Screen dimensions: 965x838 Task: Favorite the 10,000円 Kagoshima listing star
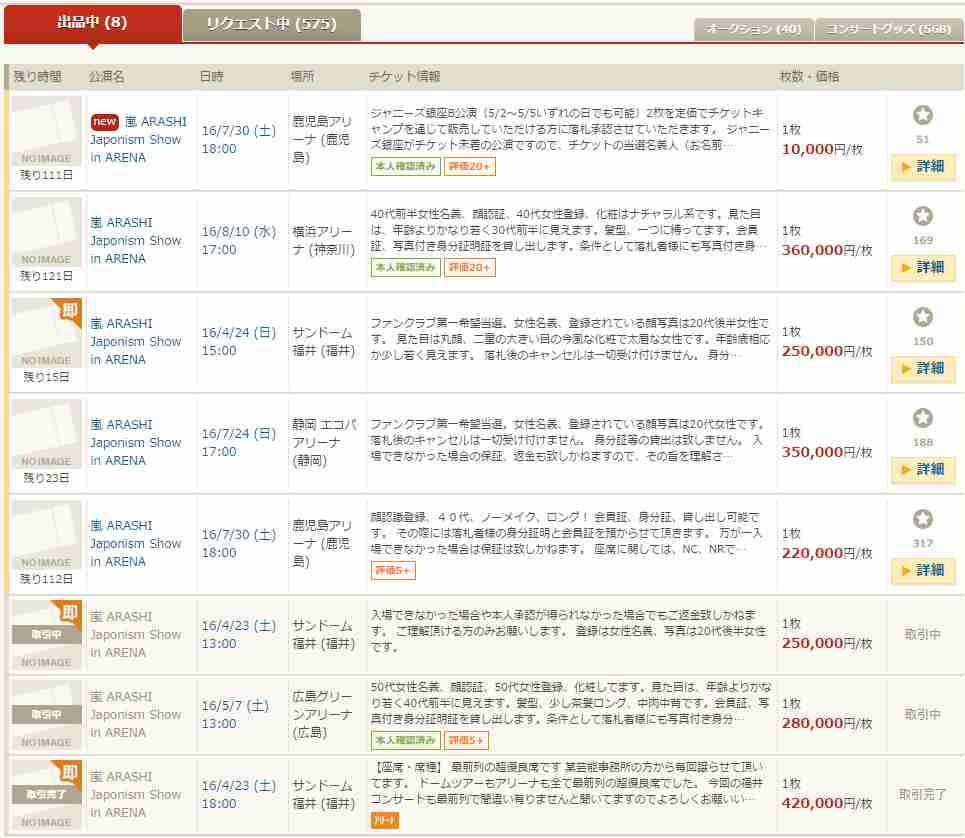pyautogui.click(x=922, y=115)
